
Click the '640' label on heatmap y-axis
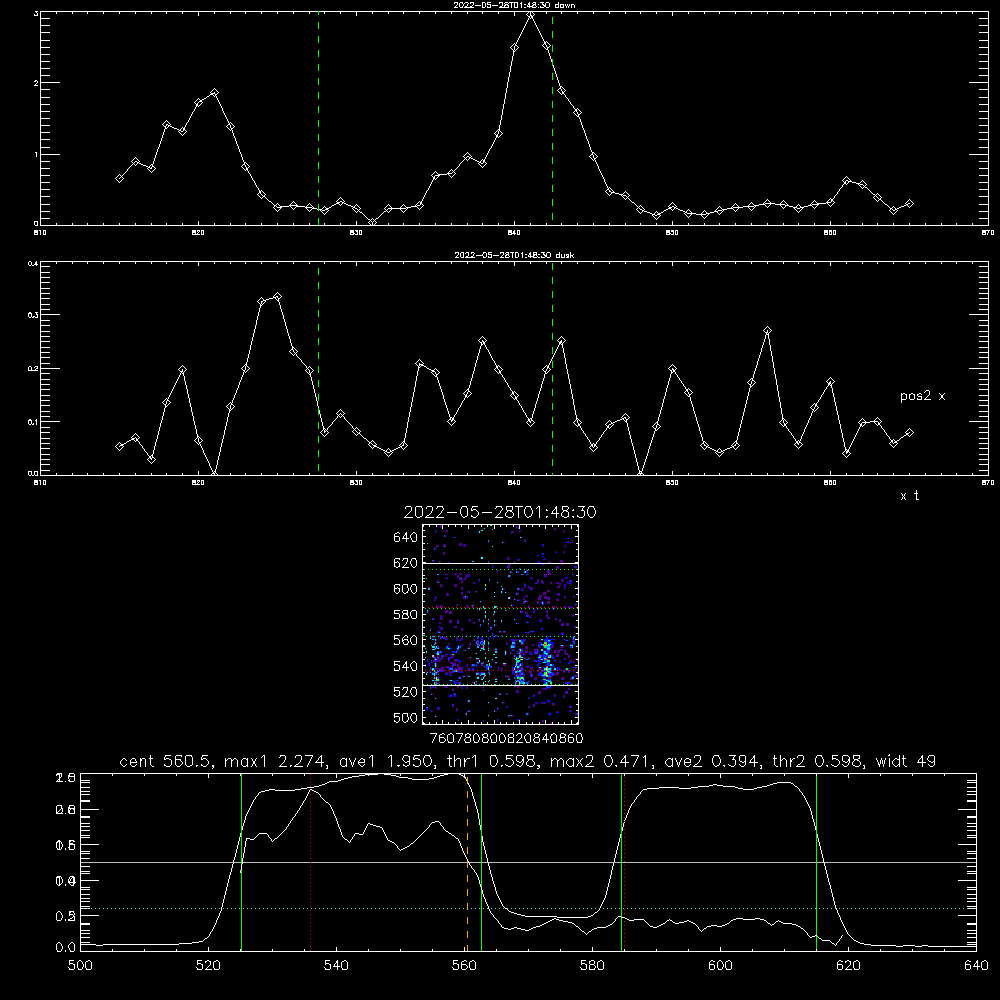click(x=406, y=538)
